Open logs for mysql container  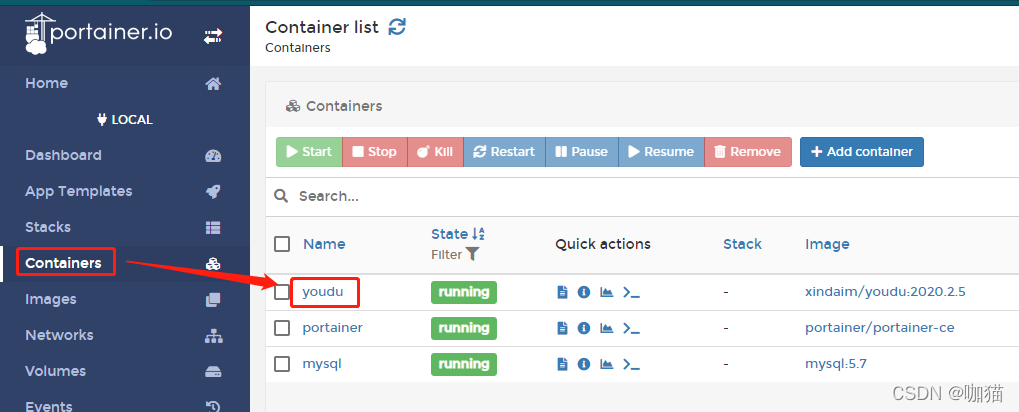tap(563, 365)
